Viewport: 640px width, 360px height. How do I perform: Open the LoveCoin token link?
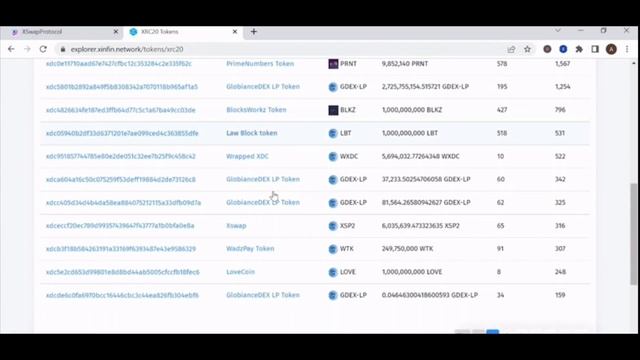click(240, 272)
